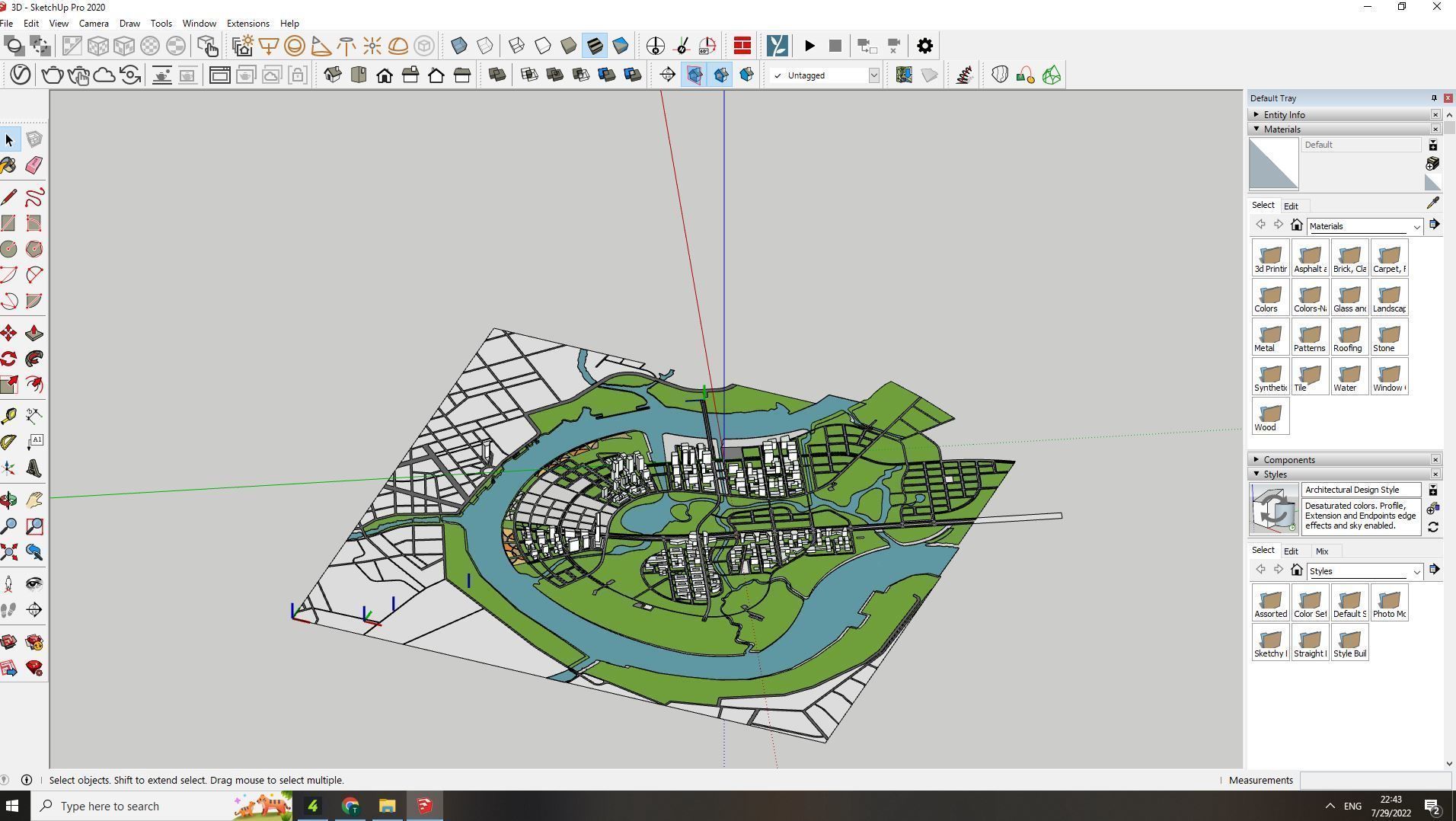Toggle Display Section Planes
Screen dimensions: 1456x821
(x=694, y=75)
